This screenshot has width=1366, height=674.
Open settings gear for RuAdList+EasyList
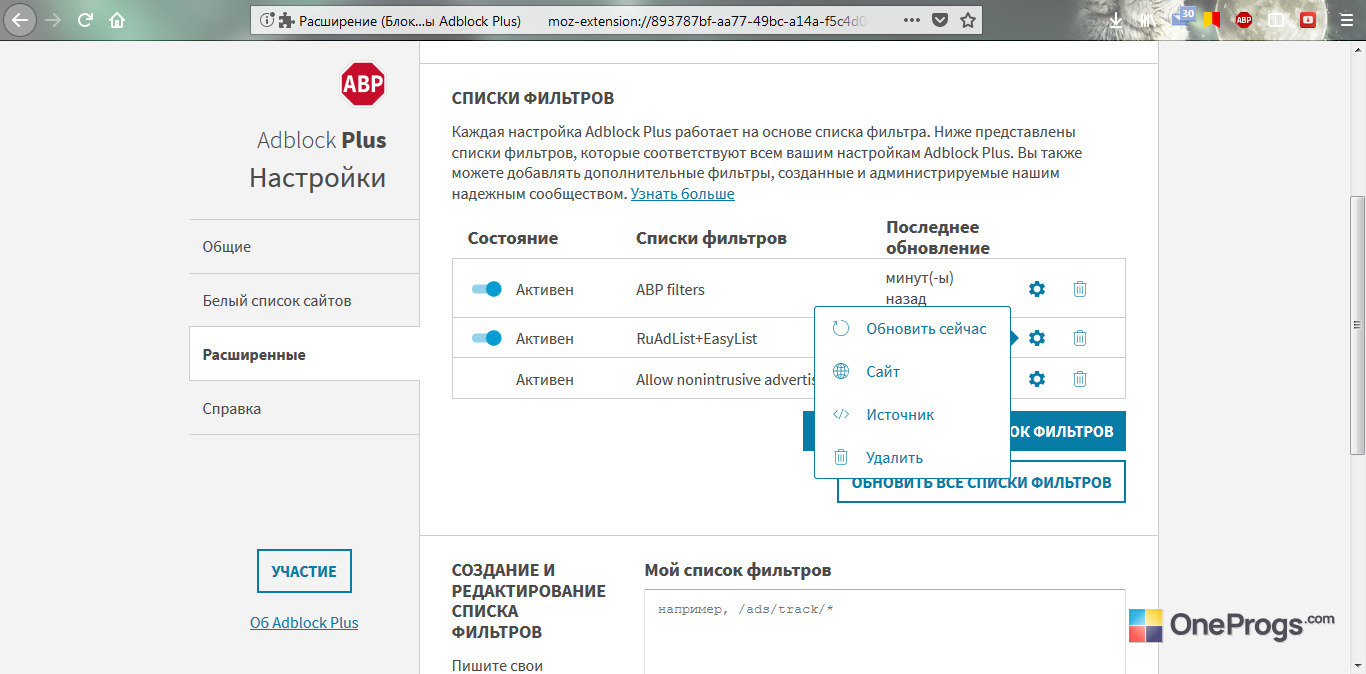[1037, 338]
